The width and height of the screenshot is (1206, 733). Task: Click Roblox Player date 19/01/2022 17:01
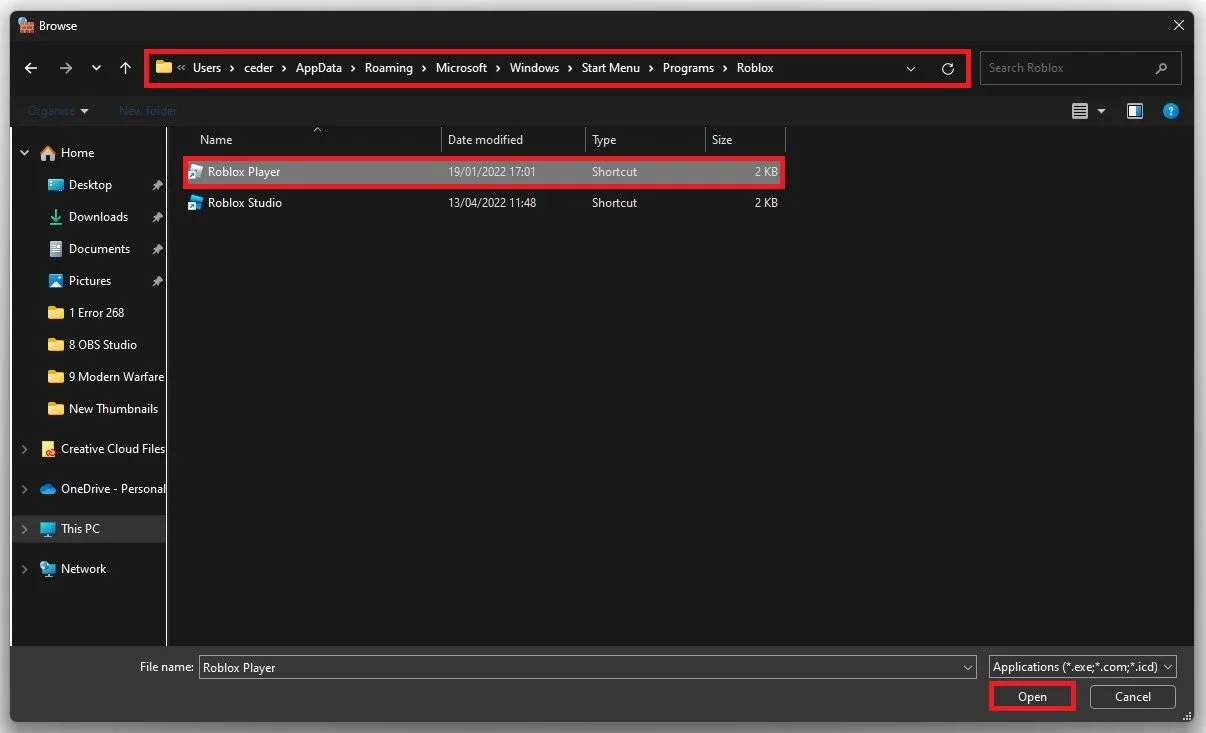coord(492,172)
